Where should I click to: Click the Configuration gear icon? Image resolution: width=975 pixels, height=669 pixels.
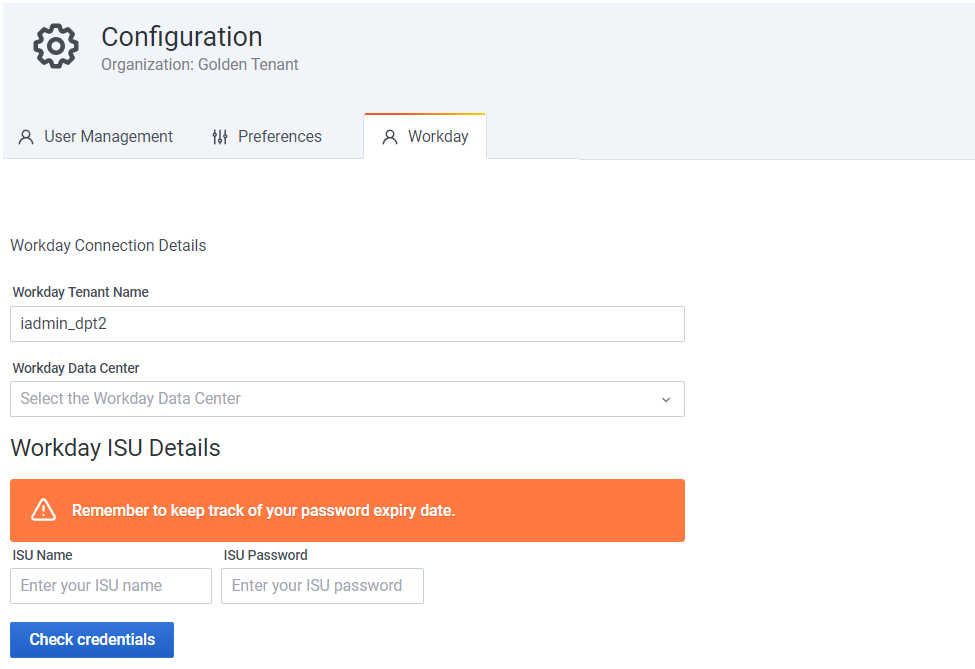tap(56, 46)
